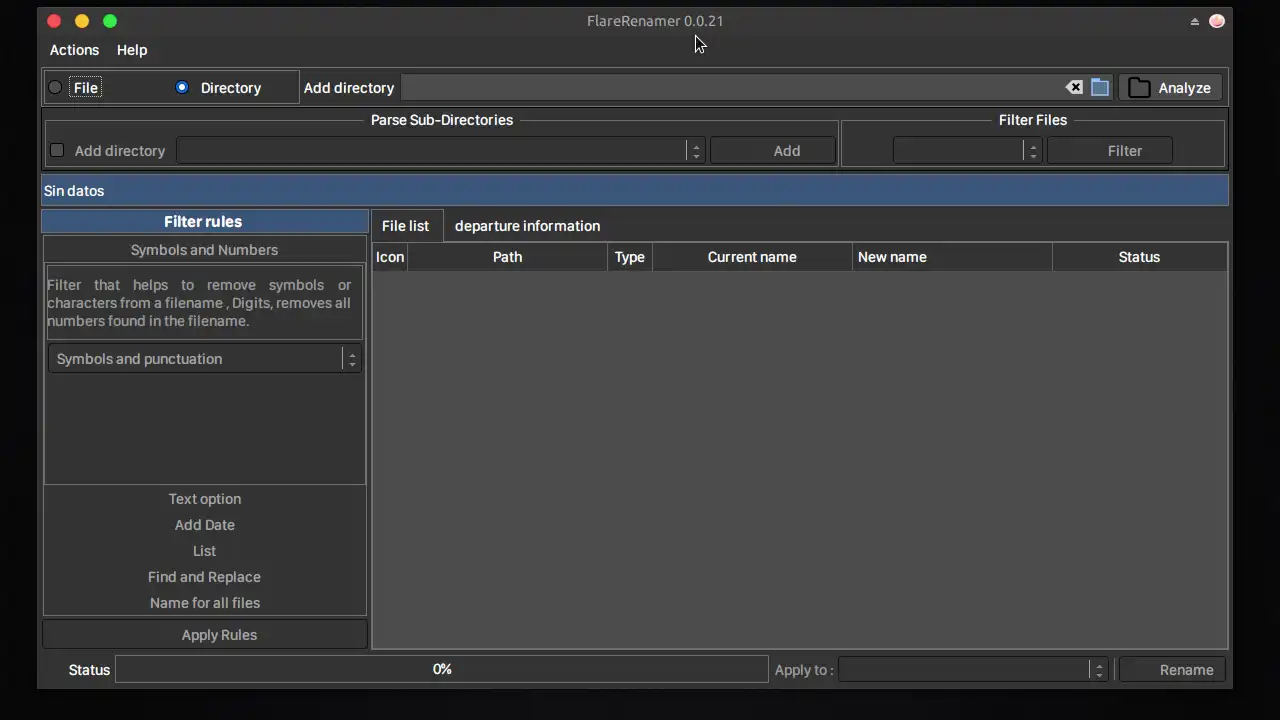Sort by the Current name column header

pos(752,257)
